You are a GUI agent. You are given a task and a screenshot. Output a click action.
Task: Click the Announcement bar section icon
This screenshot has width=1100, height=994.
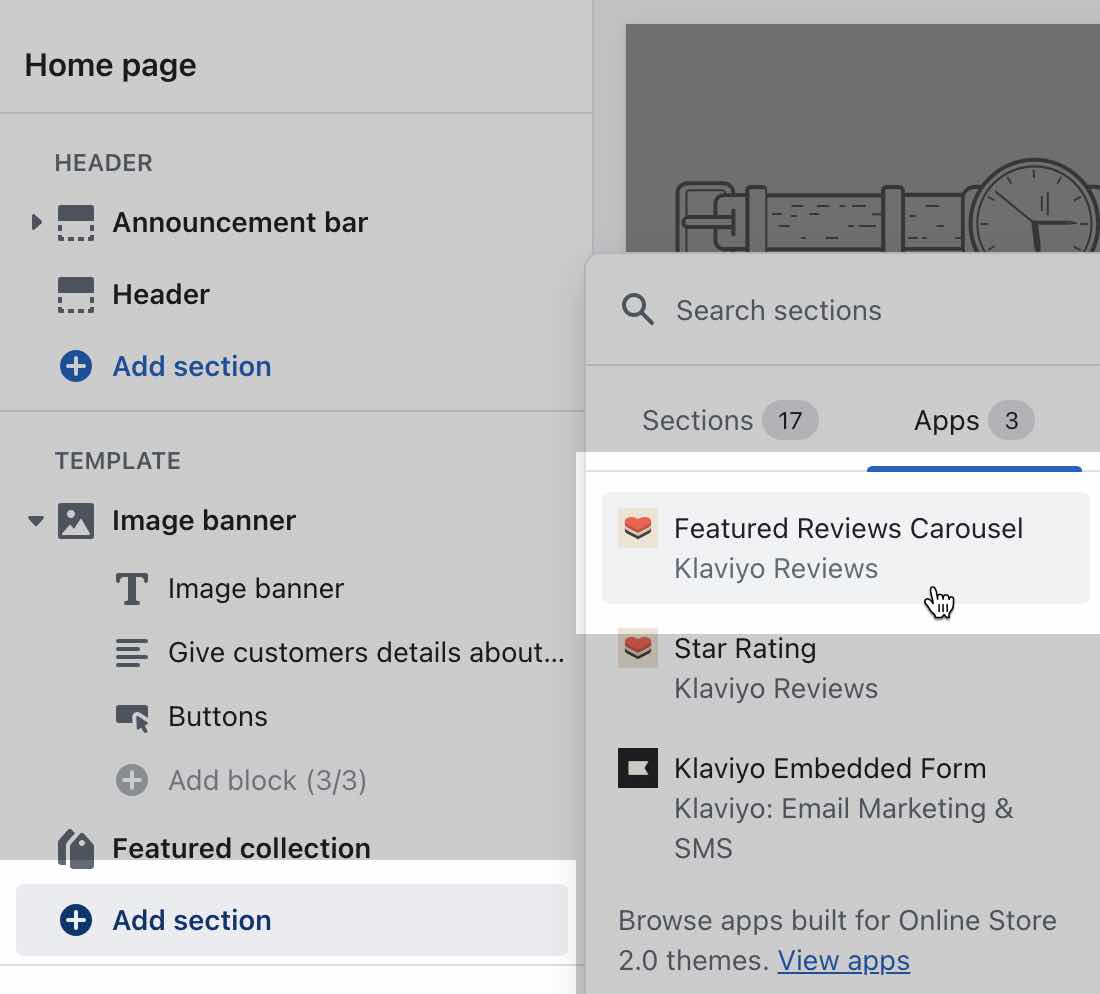point(75,222)
